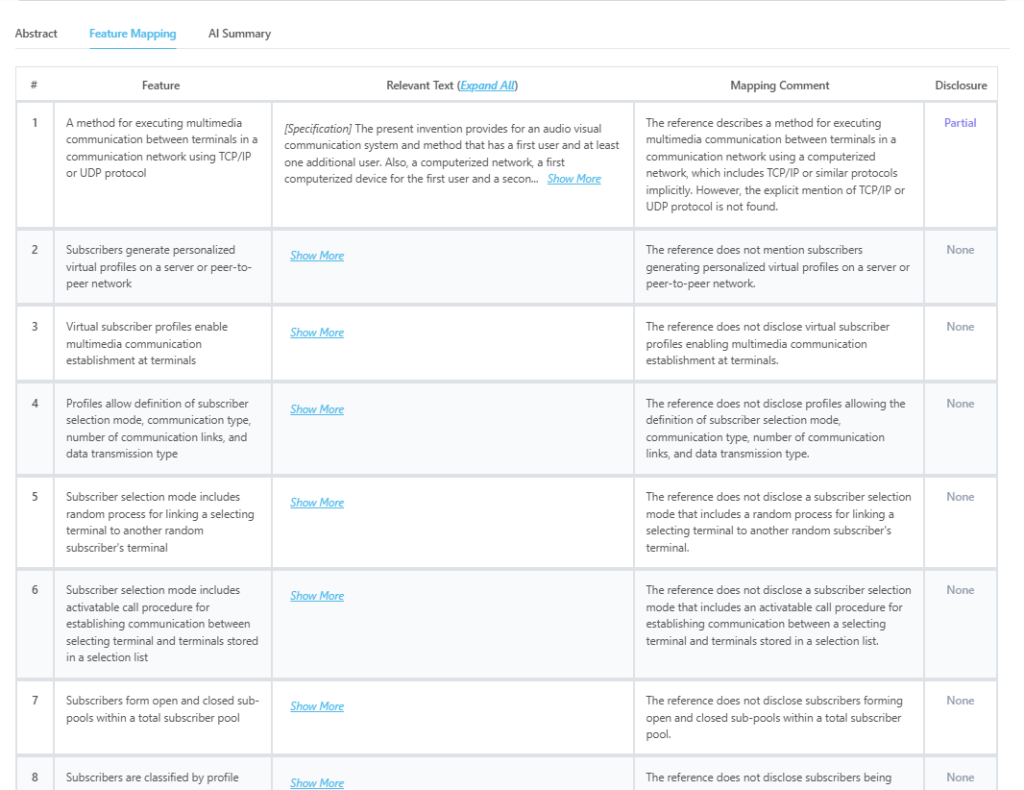This screenshot has height=790, width=1024.
Task: Switch to the Abstract tab
Action: coord(36,34)
